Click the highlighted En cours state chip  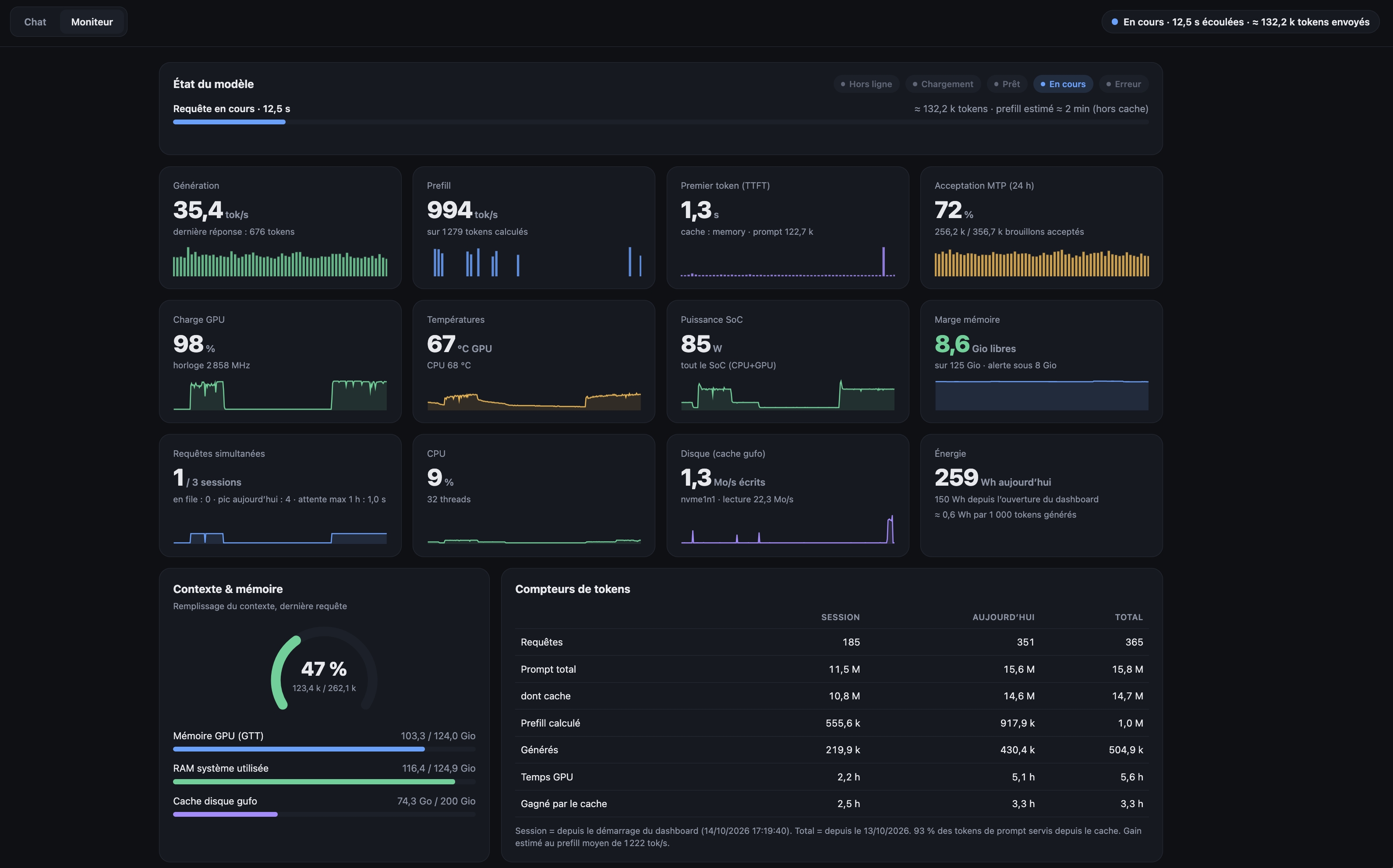(x=1063, y=84)
